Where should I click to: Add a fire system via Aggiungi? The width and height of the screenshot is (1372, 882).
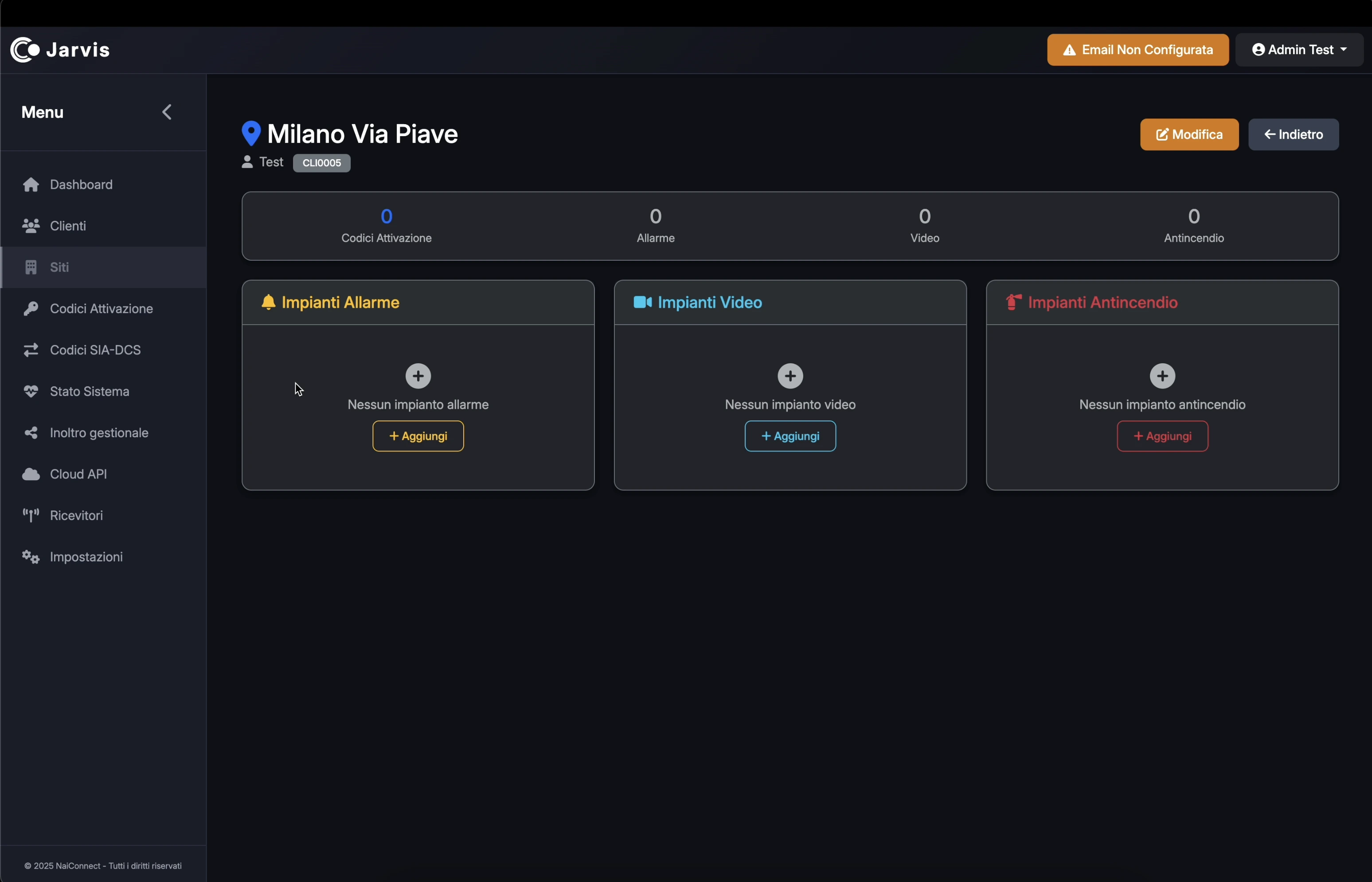coord(1162,436)
